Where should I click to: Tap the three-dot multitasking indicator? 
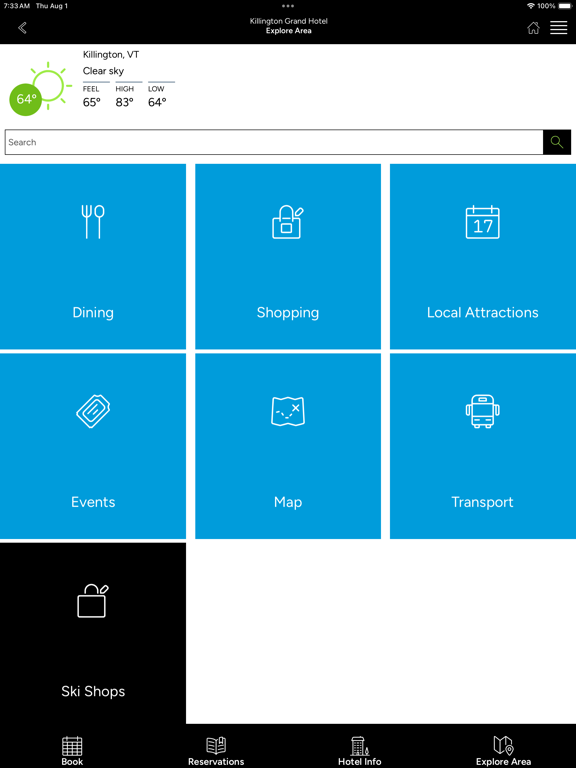(x=288, y=6)
